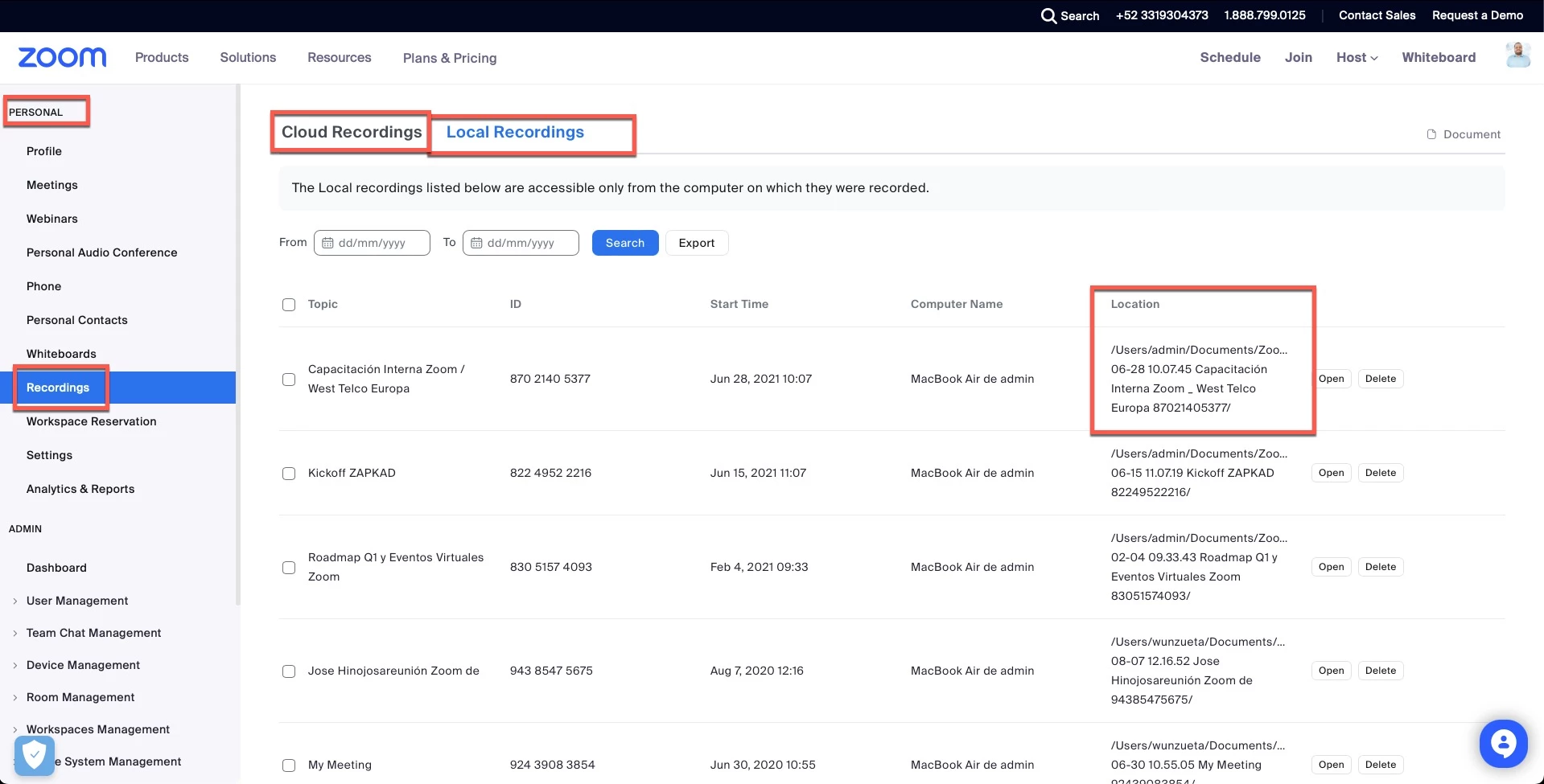Click the From date input field
The image size is (1544, 784).
pos(372,243)
